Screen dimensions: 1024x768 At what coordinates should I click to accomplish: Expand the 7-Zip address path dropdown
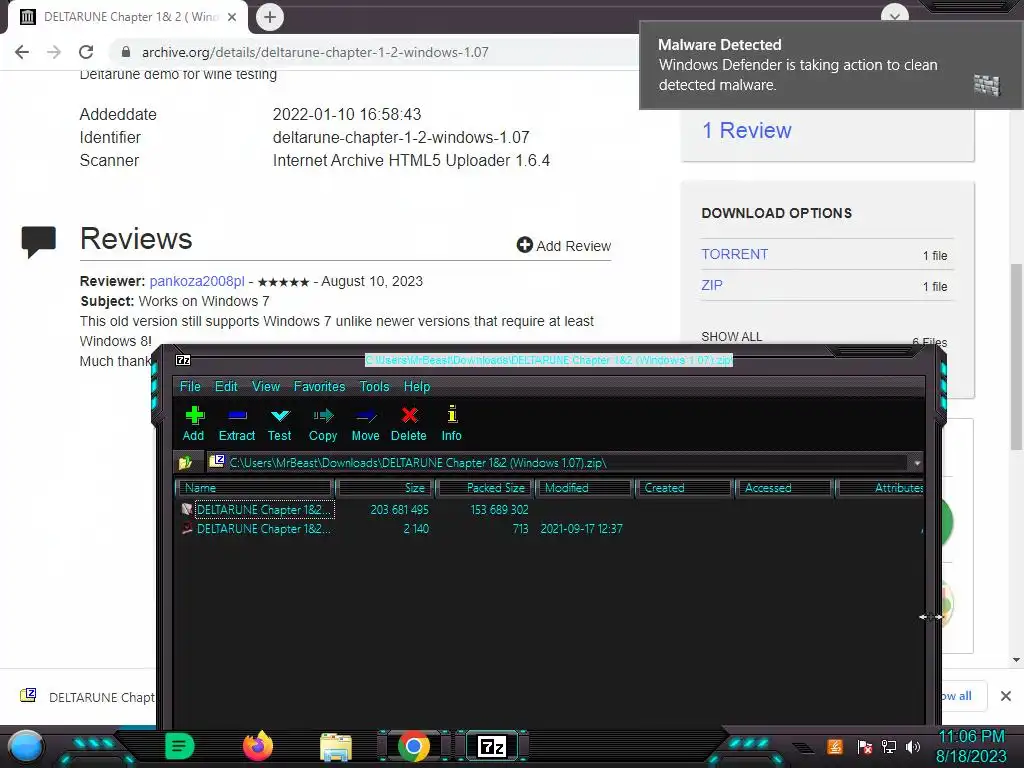917,463
